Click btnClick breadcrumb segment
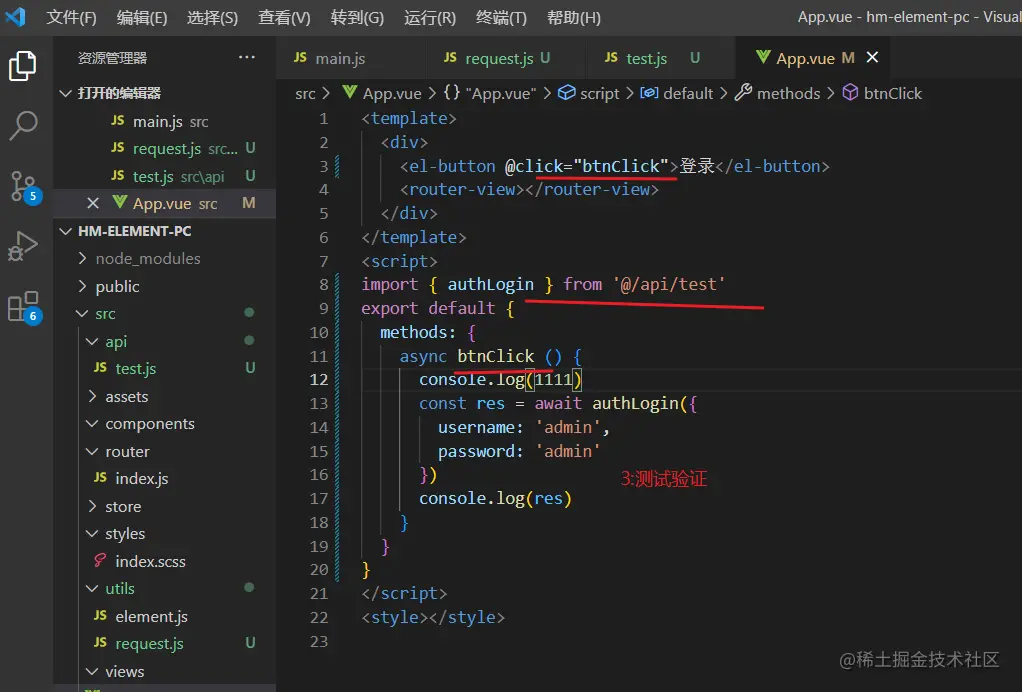 click(892, 93)
